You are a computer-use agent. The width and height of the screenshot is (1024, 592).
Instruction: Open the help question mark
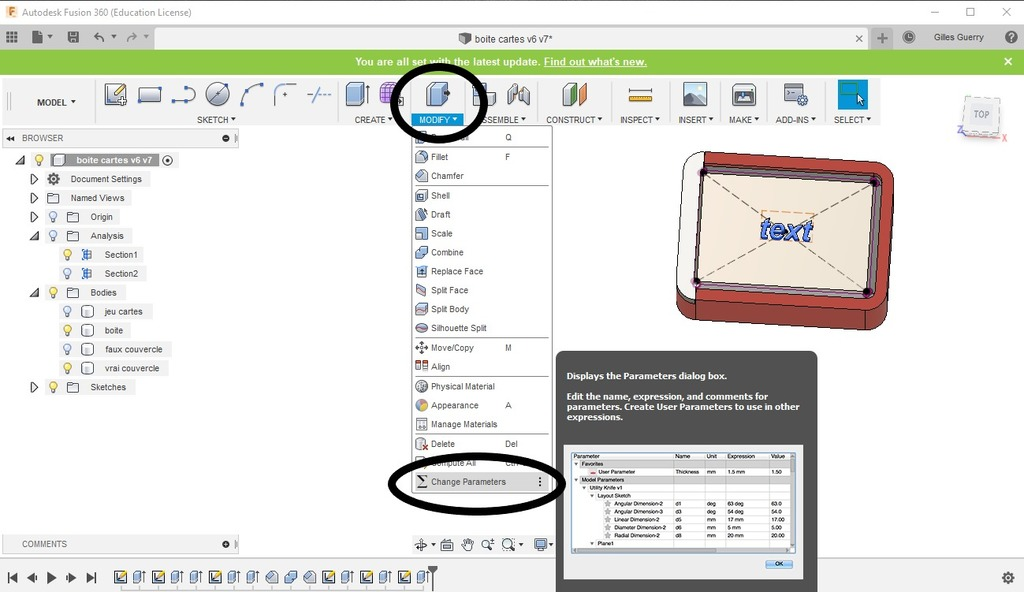tap(1010, 37)
